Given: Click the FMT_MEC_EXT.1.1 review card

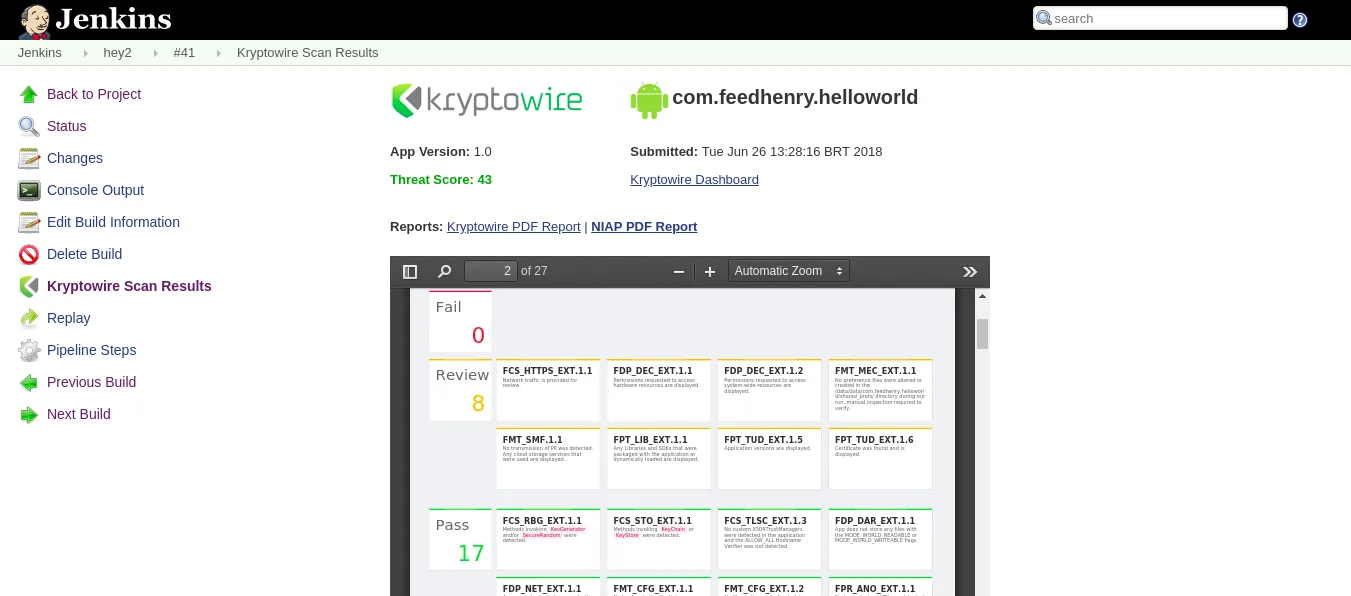Looking at the screenshot, I should point(880,390).
